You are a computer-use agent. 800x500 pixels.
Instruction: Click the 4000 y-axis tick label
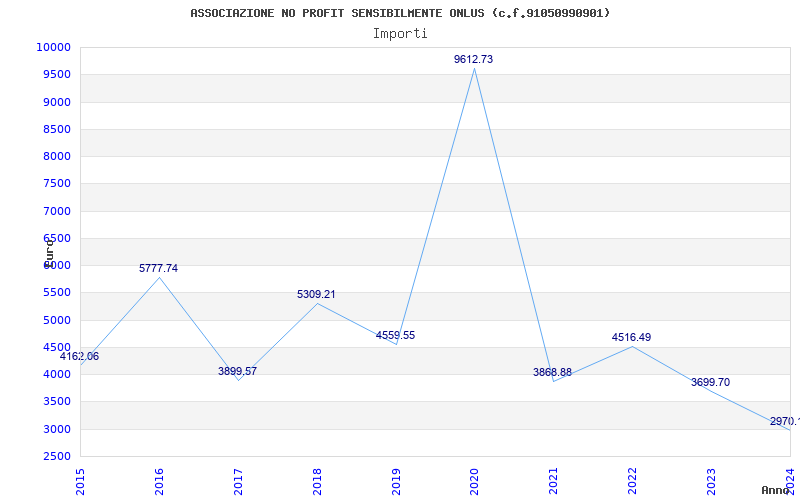point(56,374)
